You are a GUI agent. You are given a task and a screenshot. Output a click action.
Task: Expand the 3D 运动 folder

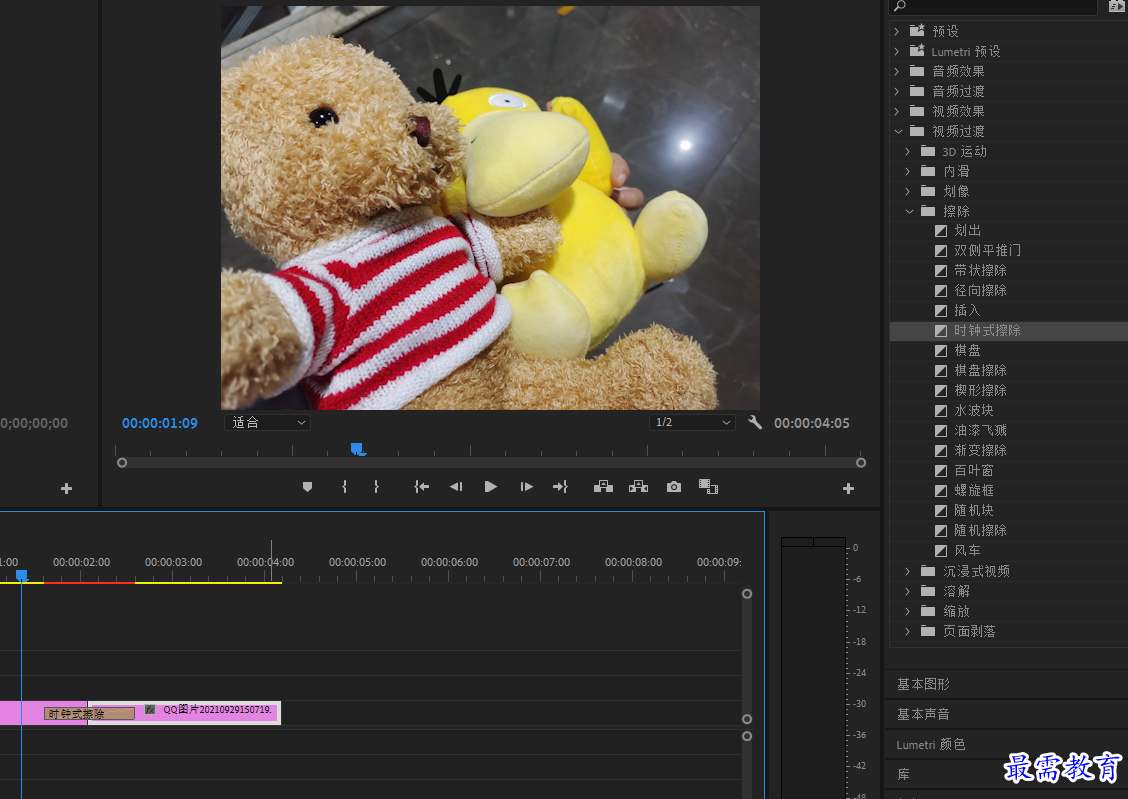[908, 152]
